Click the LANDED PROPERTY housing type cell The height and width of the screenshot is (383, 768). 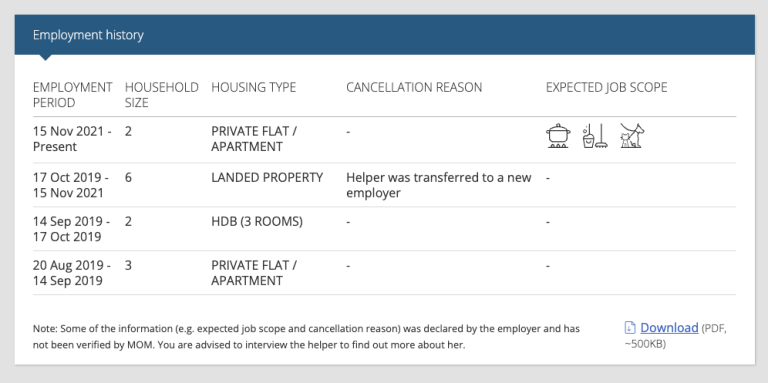click(x=267, y=177)
